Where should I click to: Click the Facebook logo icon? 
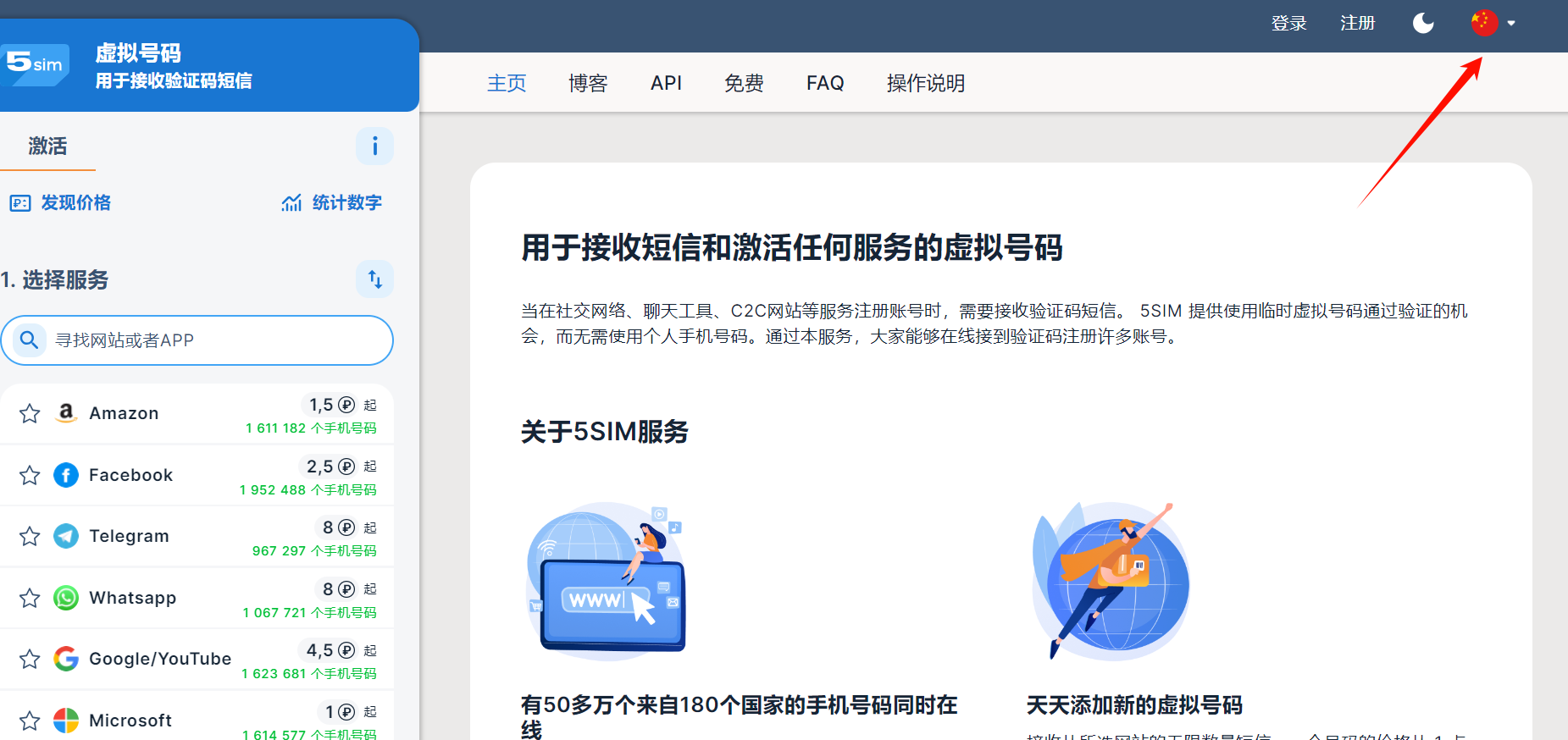pyautogui.click(x=66, y=475)
